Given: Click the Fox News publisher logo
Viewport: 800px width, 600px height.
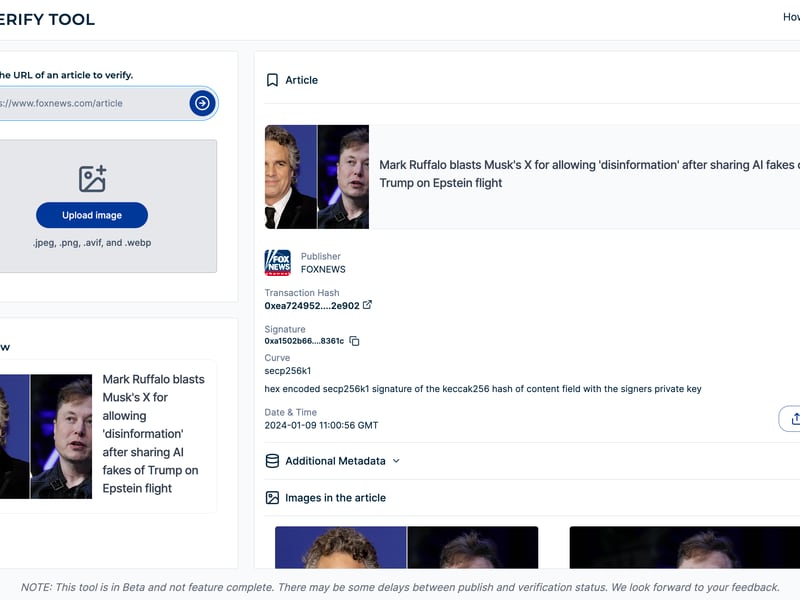Looking at the screenshot, I should (x=277, y=263).
